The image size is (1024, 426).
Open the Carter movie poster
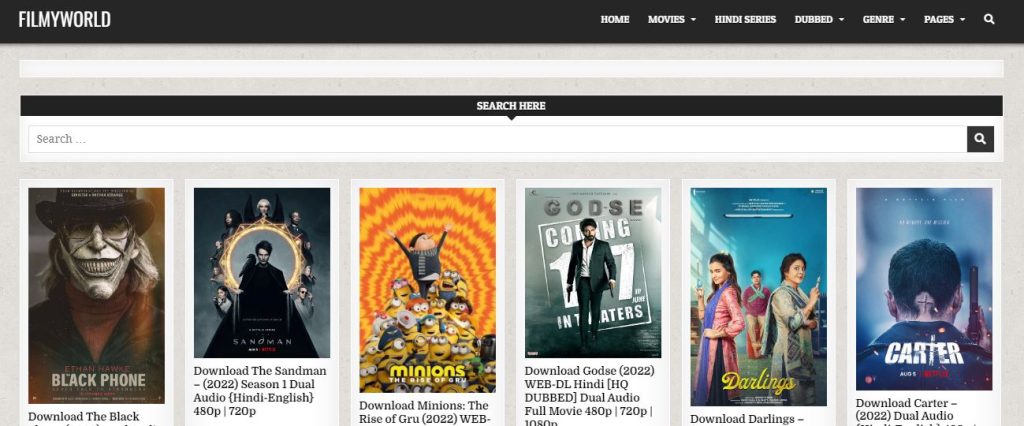[924, 289]
